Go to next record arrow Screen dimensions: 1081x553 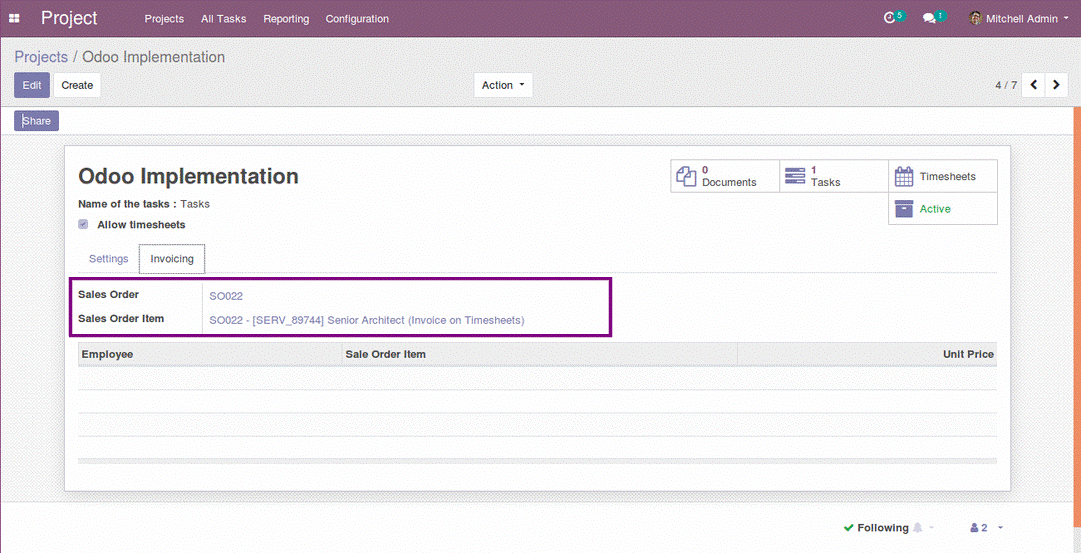point(1056,85)
